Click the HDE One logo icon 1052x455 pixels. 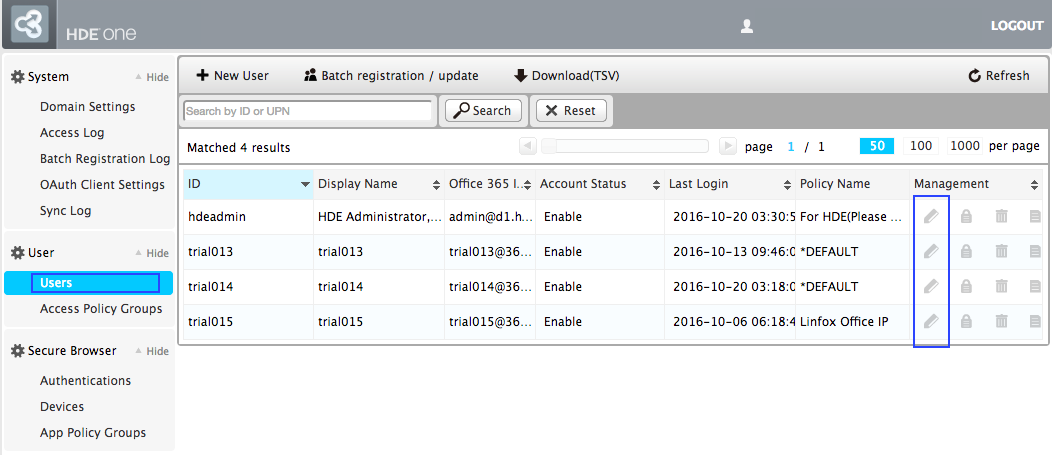coord(30,24)
